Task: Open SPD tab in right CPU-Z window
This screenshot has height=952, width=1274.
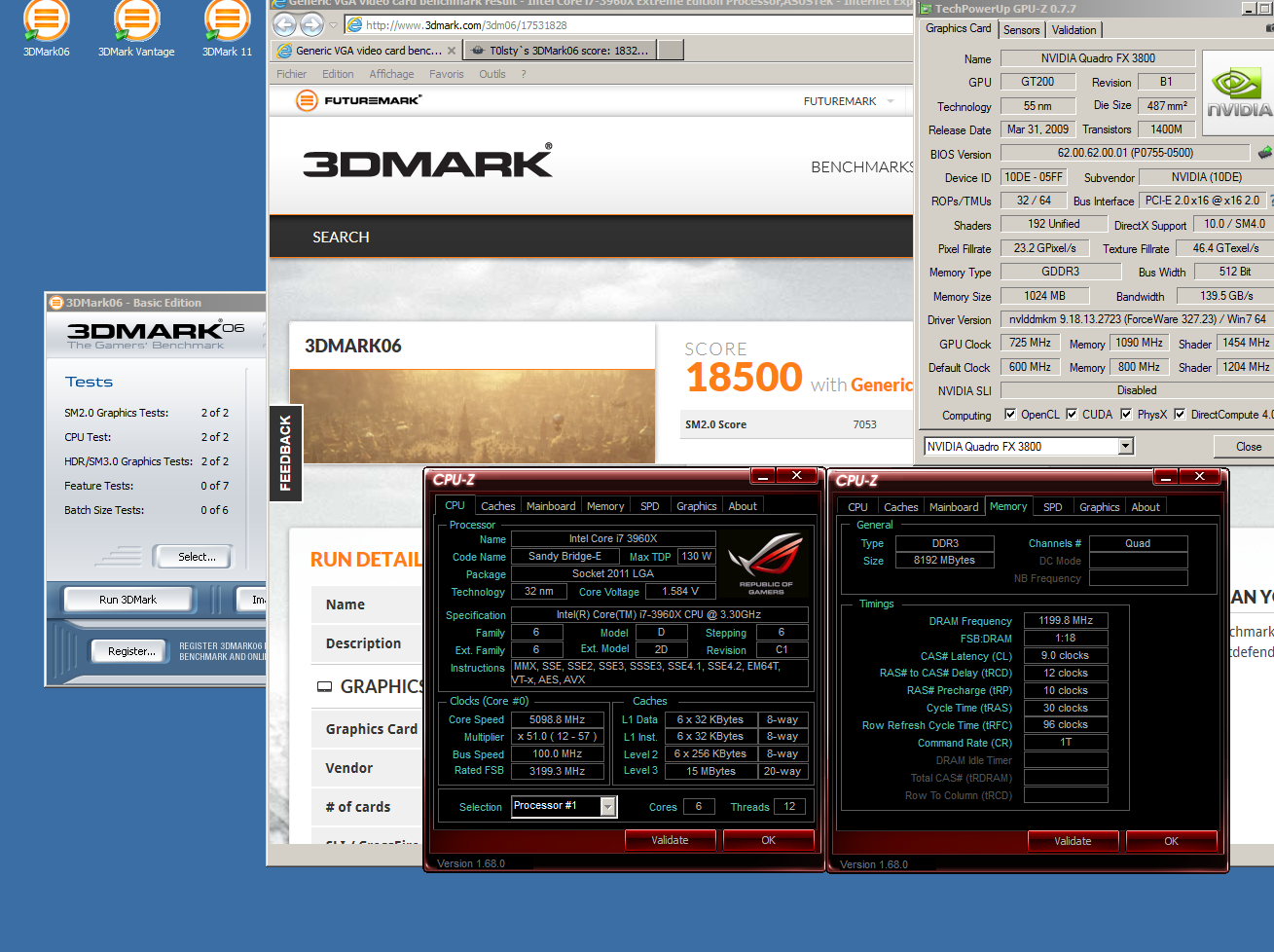Action: point(1053,507)
